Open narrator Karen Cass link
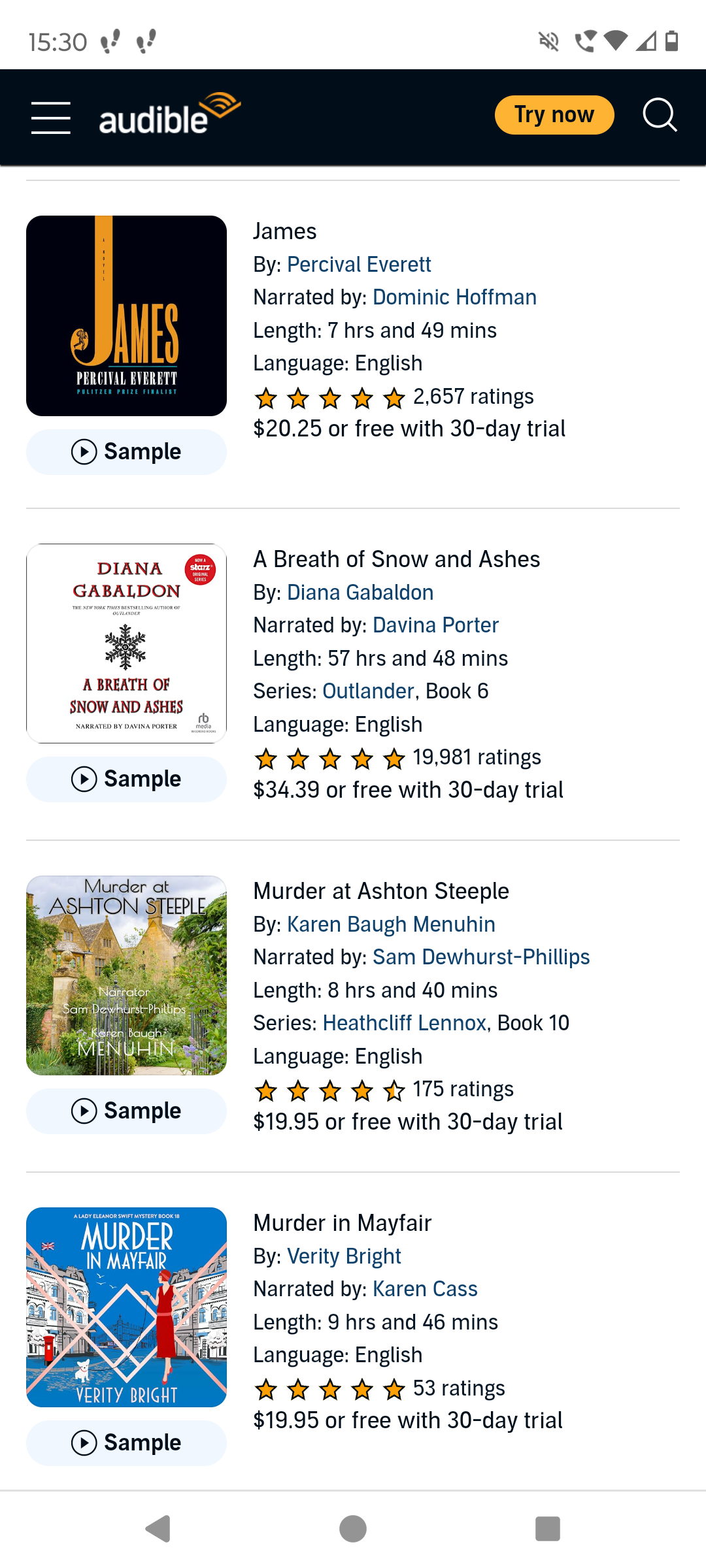 coord(425,1289)
